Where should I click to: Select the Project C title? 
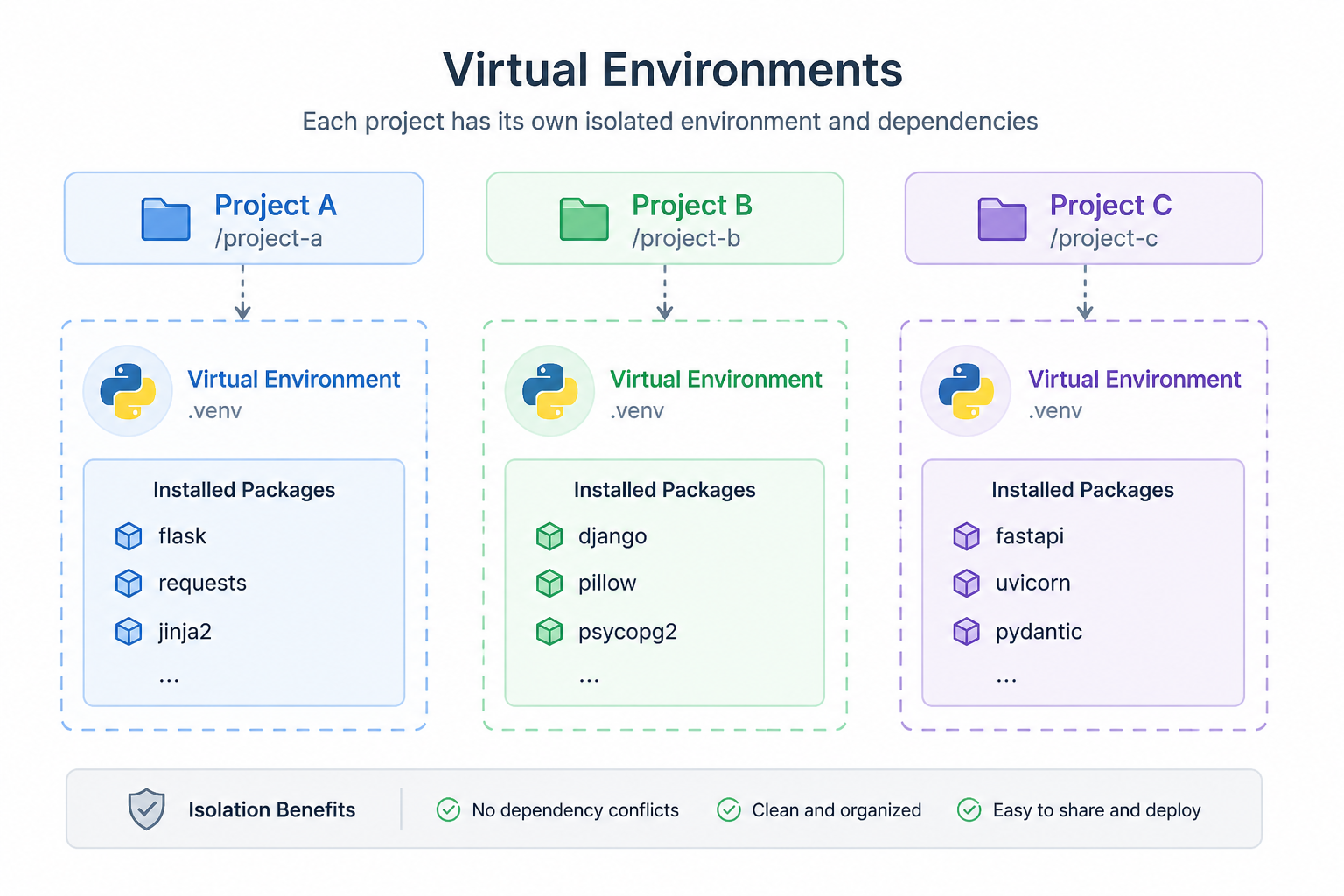1110,205
